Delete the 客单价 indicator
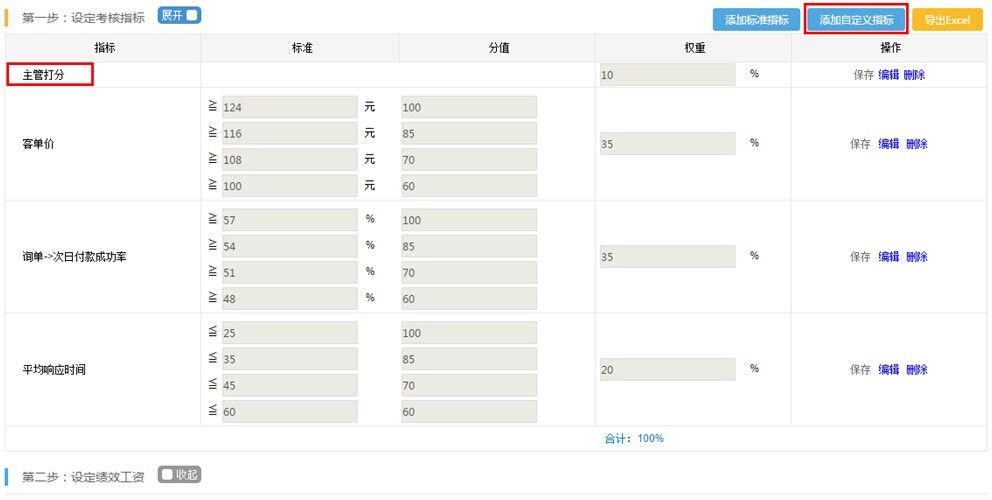The image size is (992, 500). 917,144
